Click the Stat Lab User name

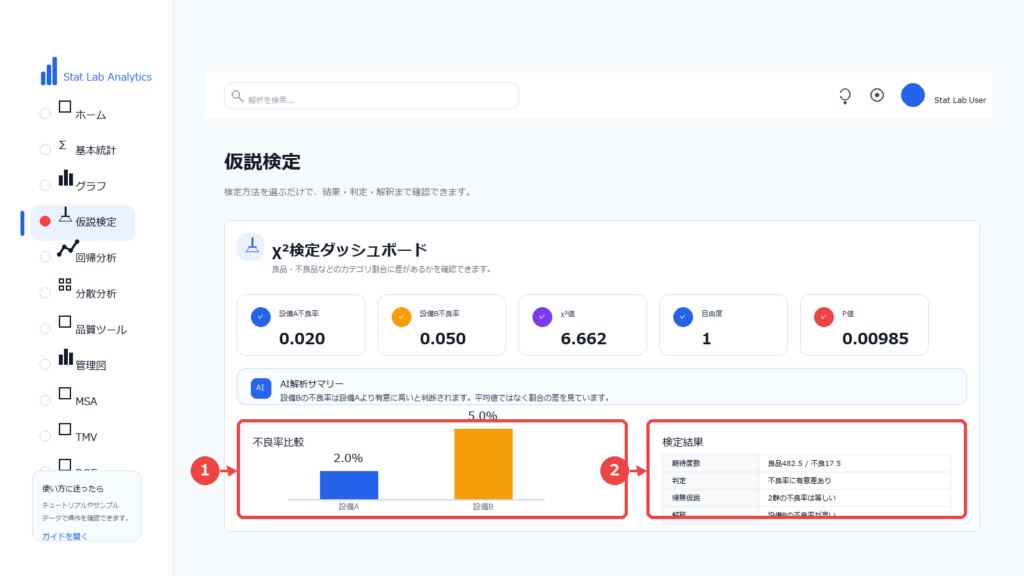pyautogui.click(x=959, y=101)
